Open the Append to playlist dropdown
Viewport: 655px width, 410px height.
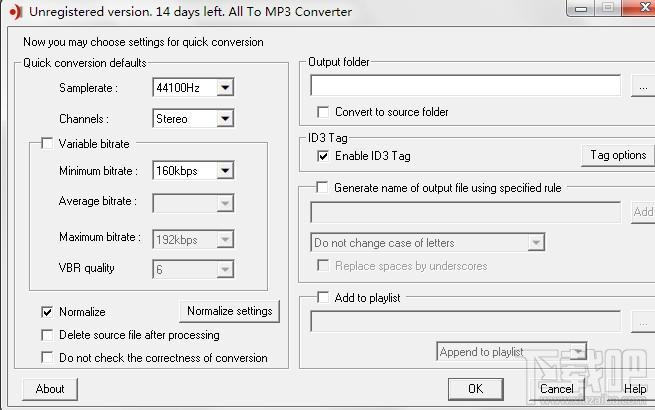point(511,352)
